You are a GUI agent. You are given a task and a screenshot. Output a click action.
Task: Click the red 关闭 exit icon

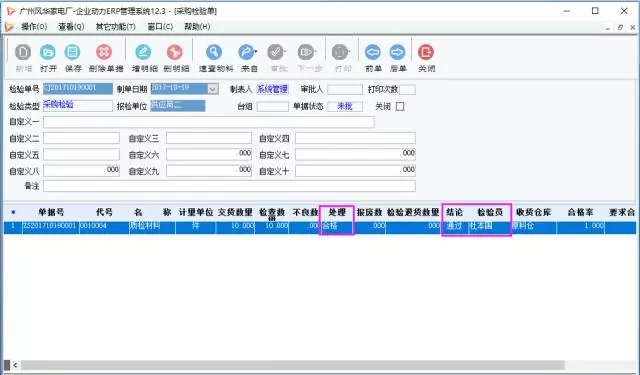pos(426,52)
